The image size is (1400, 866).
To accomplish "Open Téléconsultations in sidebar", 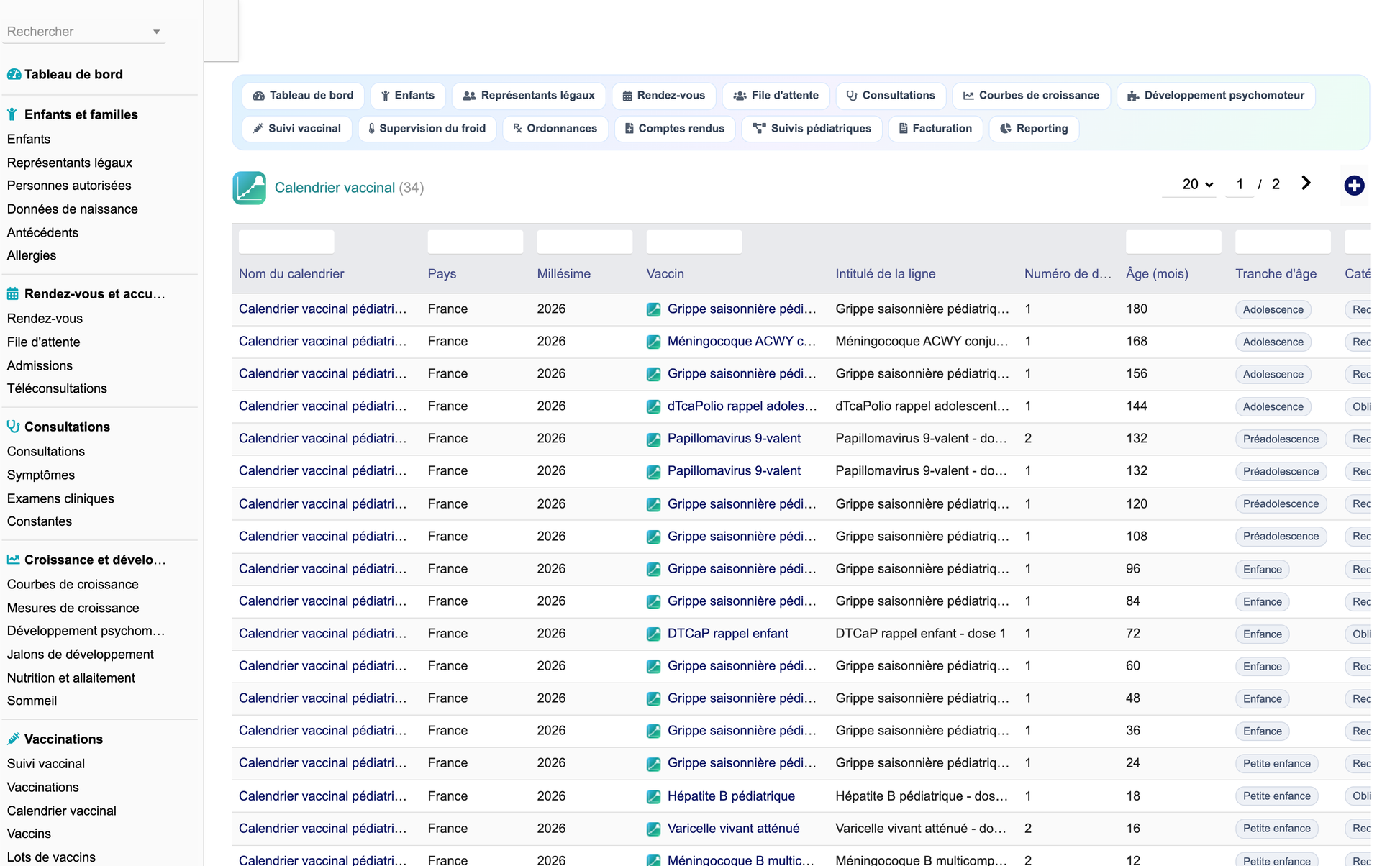I will click(57, 388).
